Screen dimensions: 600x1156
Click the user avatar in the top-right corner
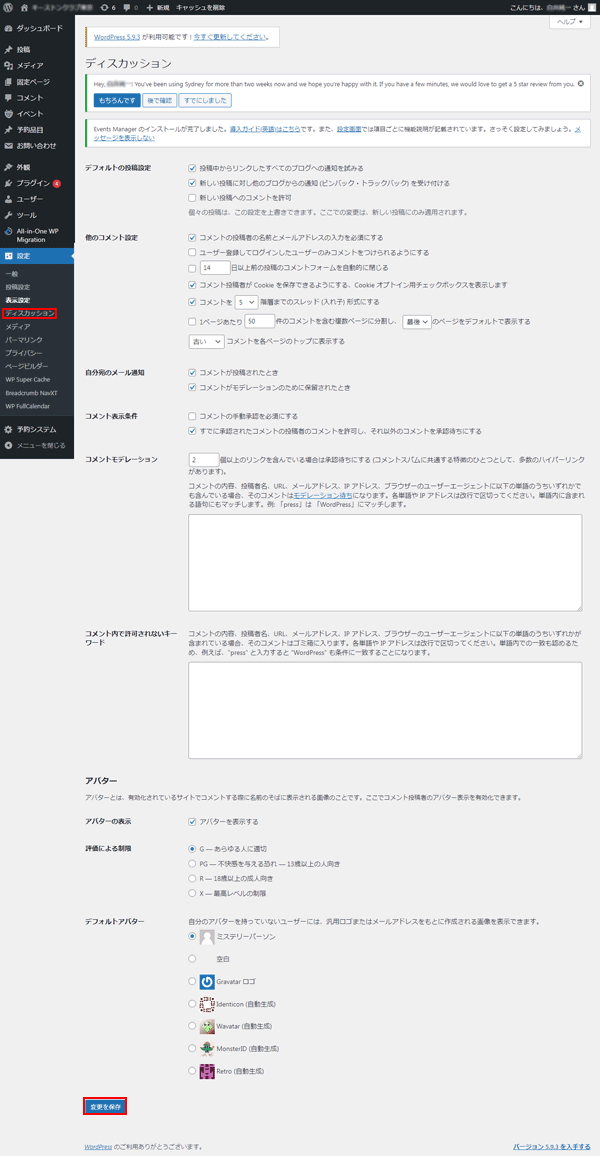[x=591, y=7]
